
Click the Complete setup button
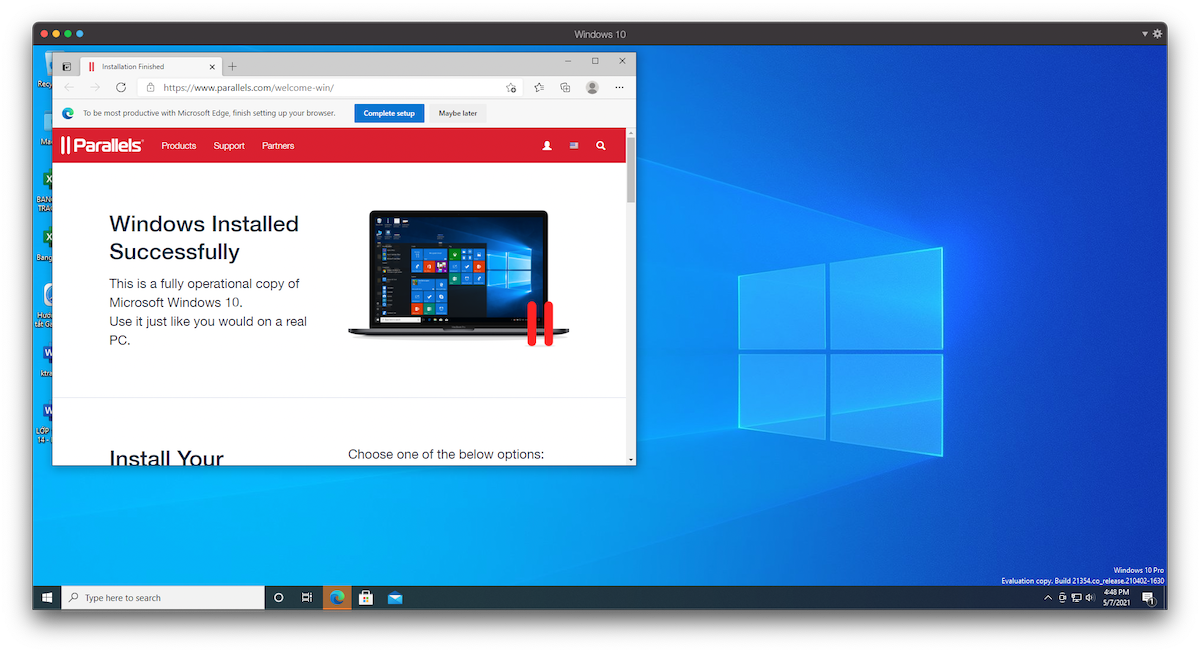point(389,112)
